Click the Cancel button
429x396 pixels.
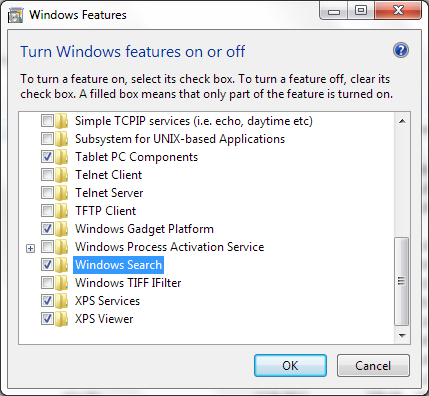point(373,366)
